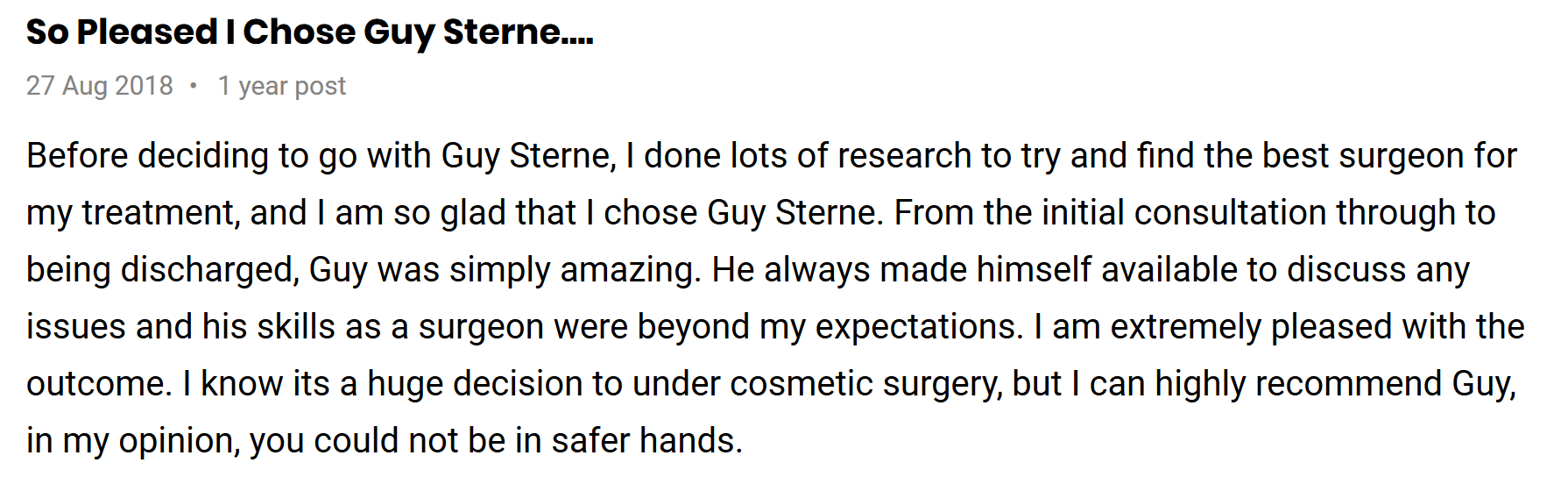Click the line starting my treatment, and I am
The height and width of the screenshot is (484, 1568).
(x=761, y=213)
